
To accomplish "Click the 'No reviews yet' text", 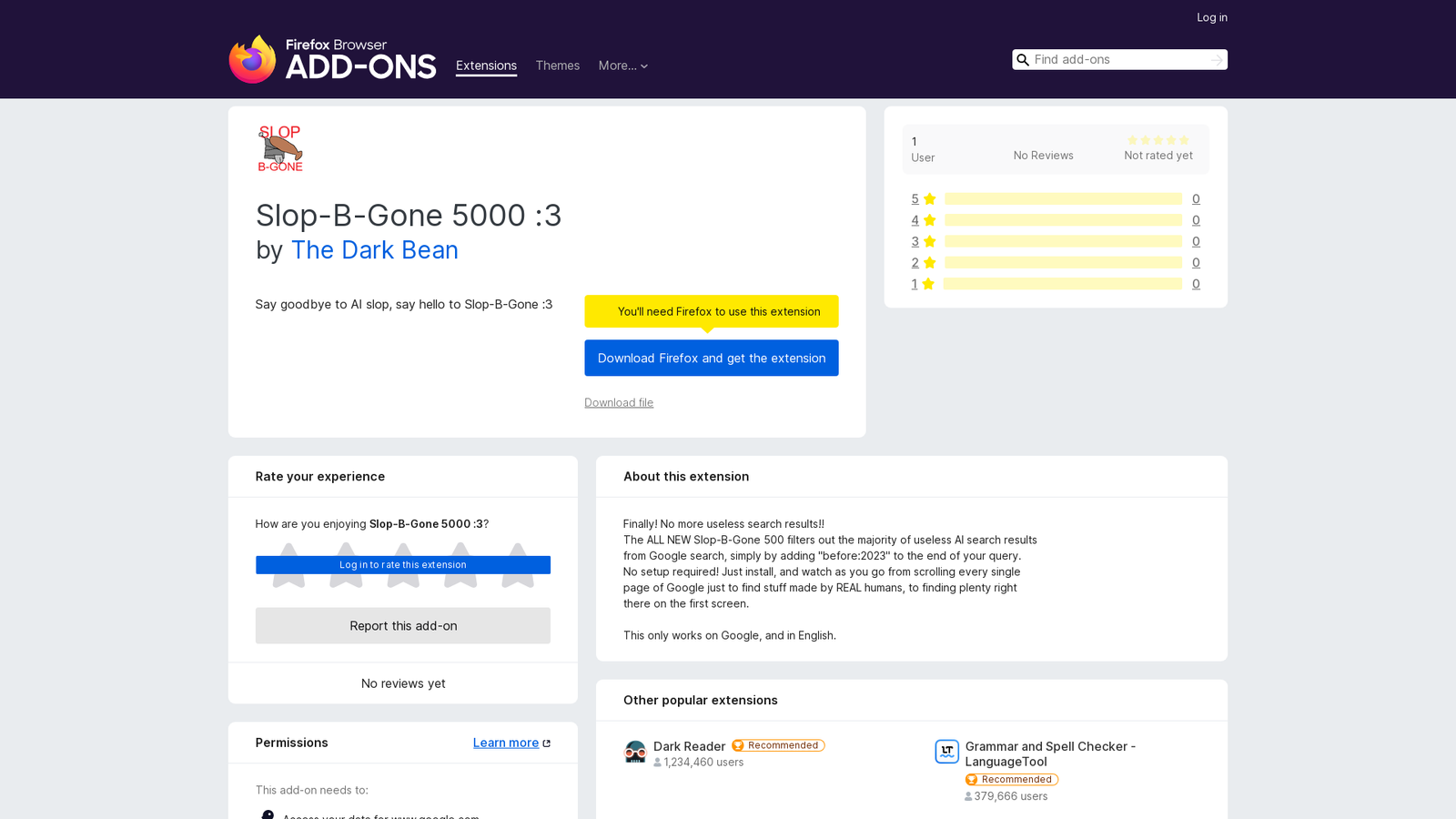I will 403,683.
